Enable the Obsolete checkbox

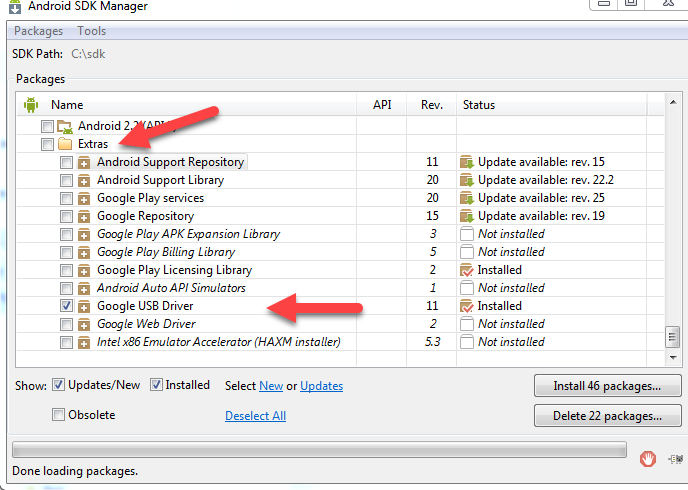[58, 415]
